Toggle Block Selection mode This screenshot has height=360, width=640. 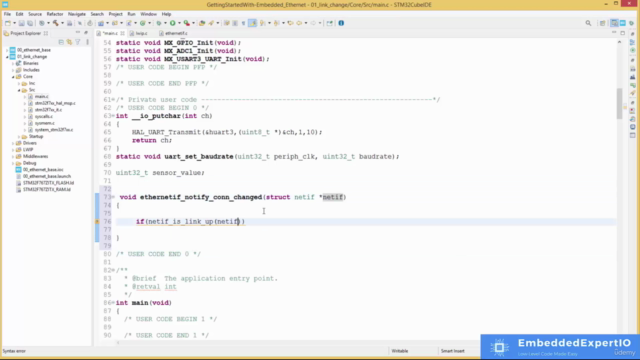coord(235,23)
